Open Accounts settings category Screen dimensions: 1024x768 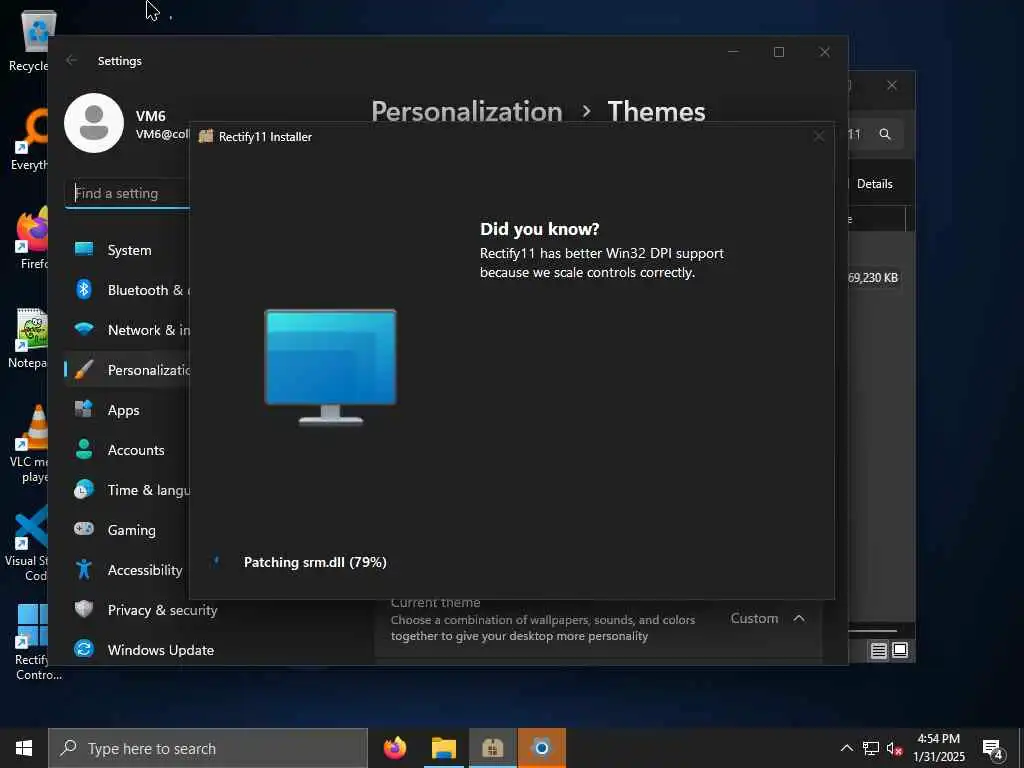(x=127, y=450)
